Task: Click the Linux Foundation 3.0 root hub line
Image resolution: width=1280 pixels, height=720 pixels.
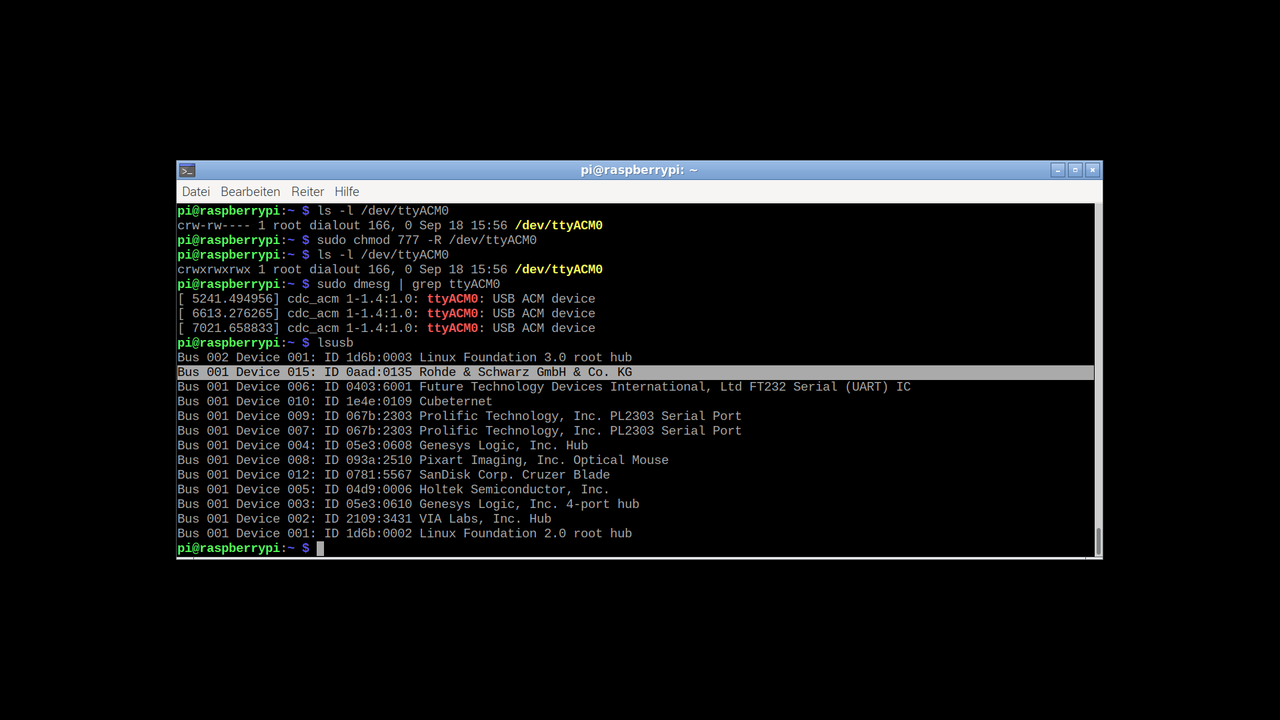Action: [x=404, y=357]
